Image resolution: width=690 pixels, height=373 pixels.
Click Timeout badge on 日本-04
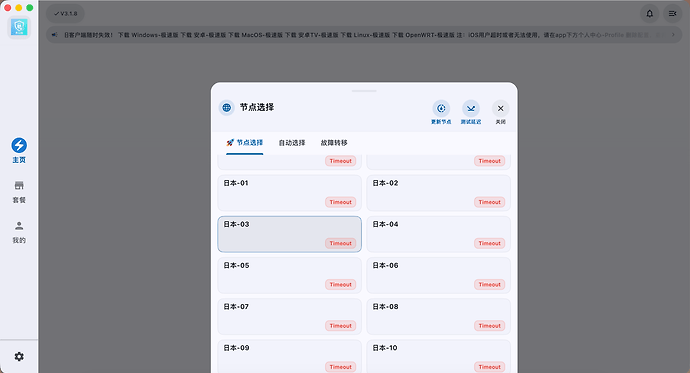click(x=490, y=243)
